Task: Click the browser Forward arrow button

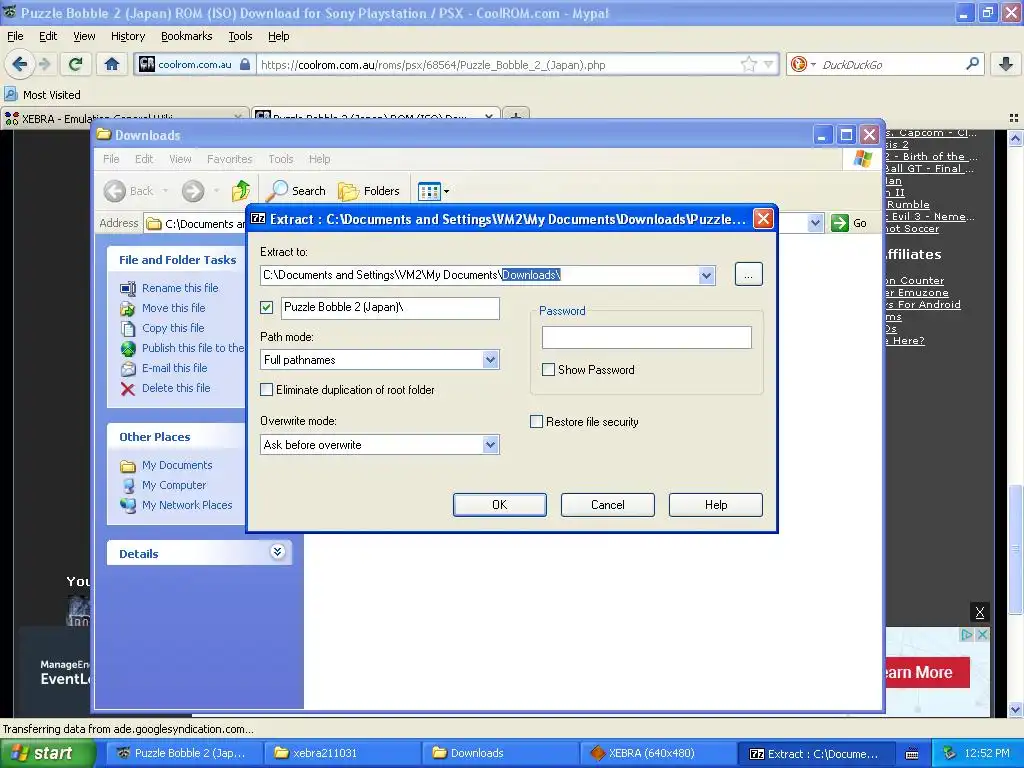Action: (x=44, y=64)
